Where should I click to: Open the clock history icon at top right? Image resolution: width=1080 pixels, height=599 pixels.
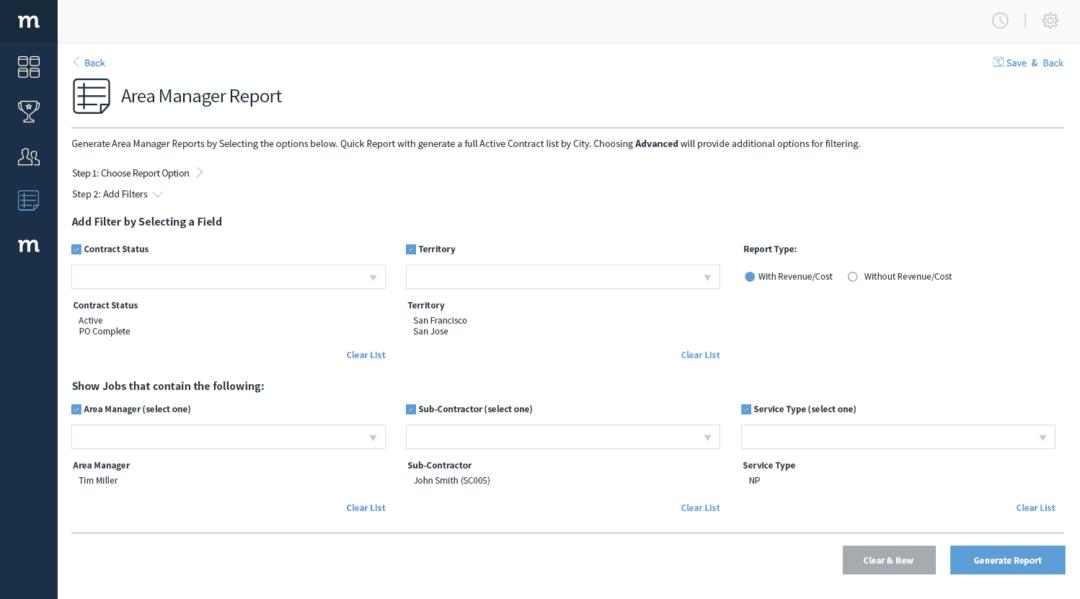(x=1000, y=20)
